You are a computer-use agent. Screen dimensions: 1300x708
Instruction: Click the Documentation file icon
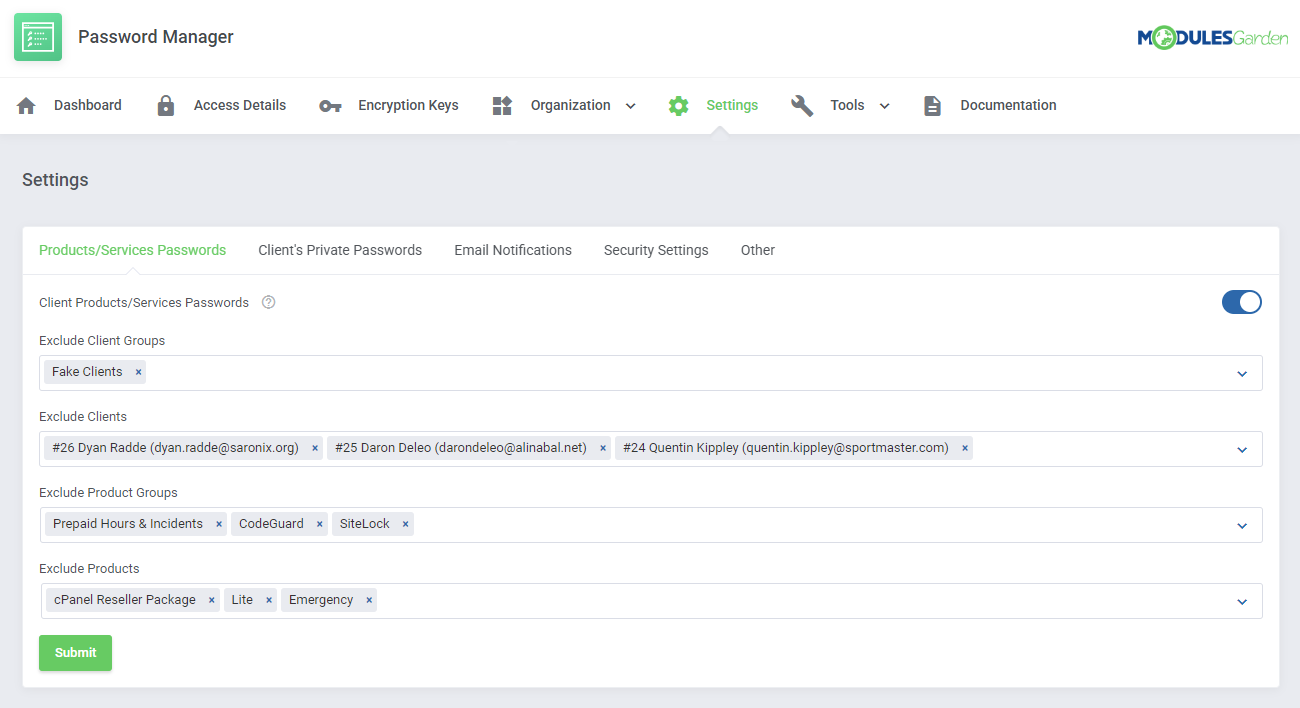pos(932,106)
